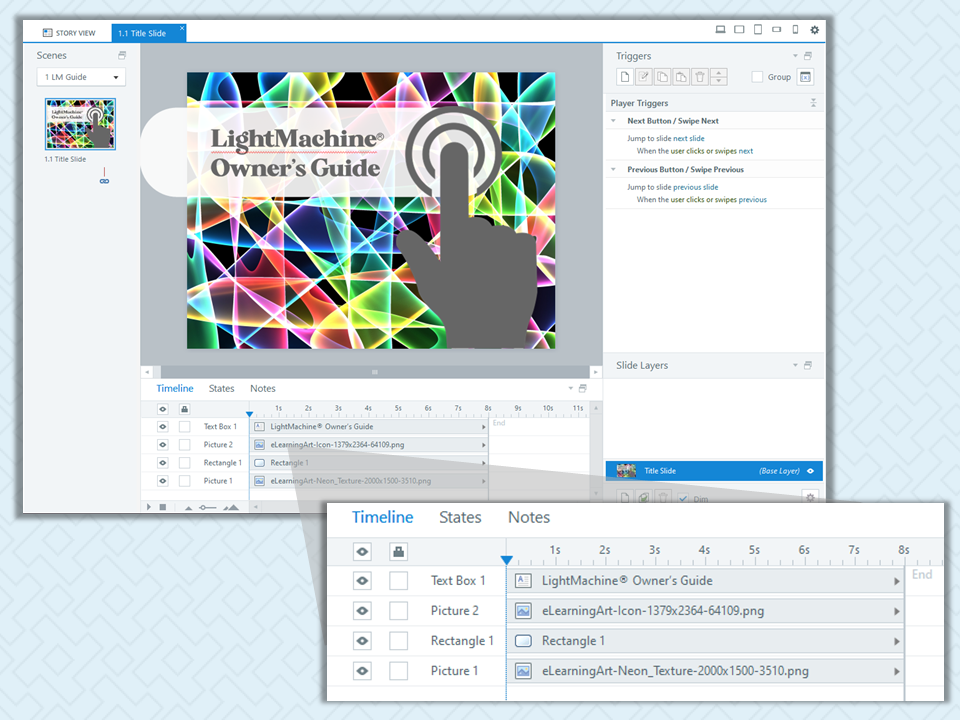Lock Picture 2 in the zoomed timeline
The width and height of the screenshot is (960, 720).
click(x=399, y=610)
